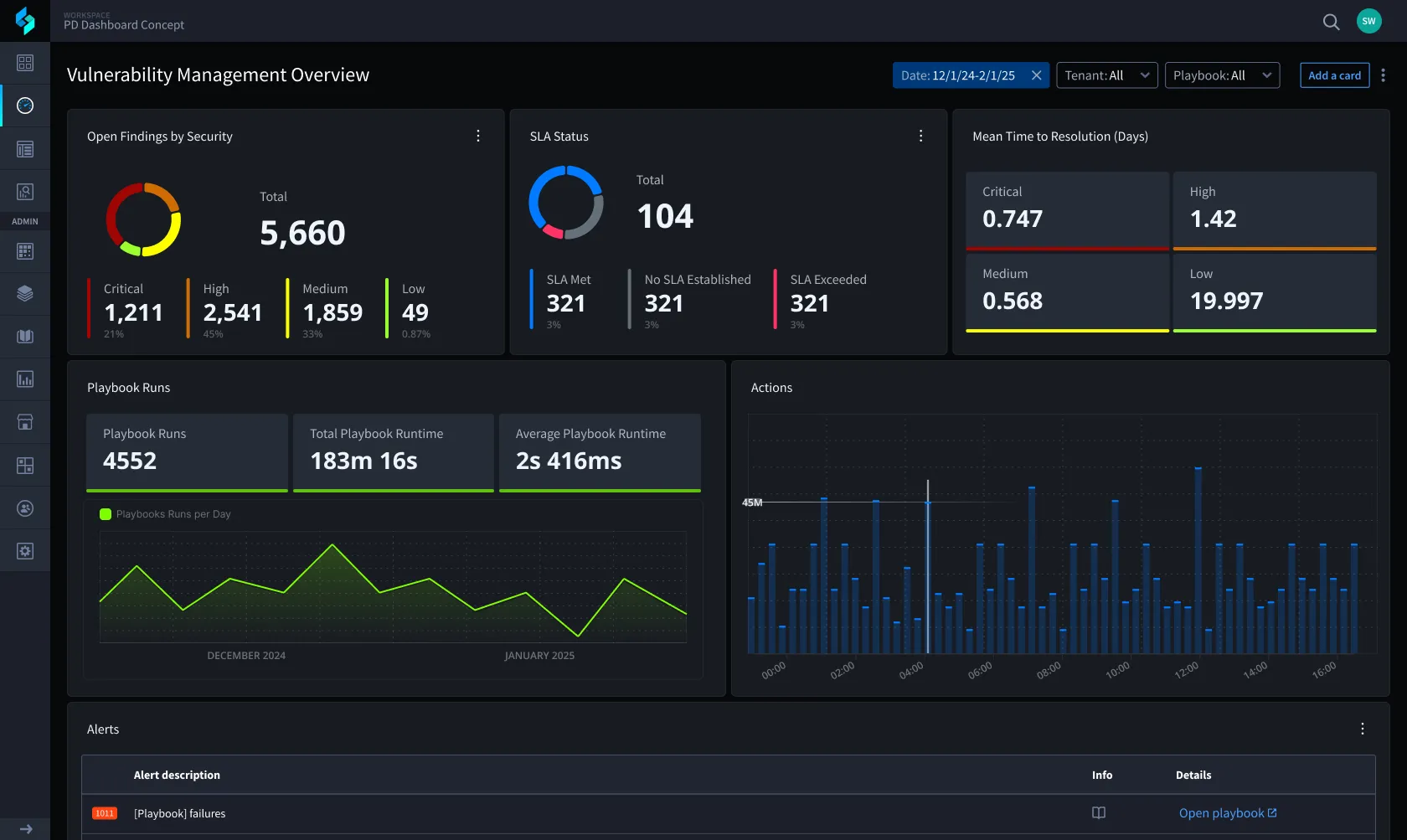Follow the Open playbook link
The image size is (1407, 840).
click(1228, 813)
